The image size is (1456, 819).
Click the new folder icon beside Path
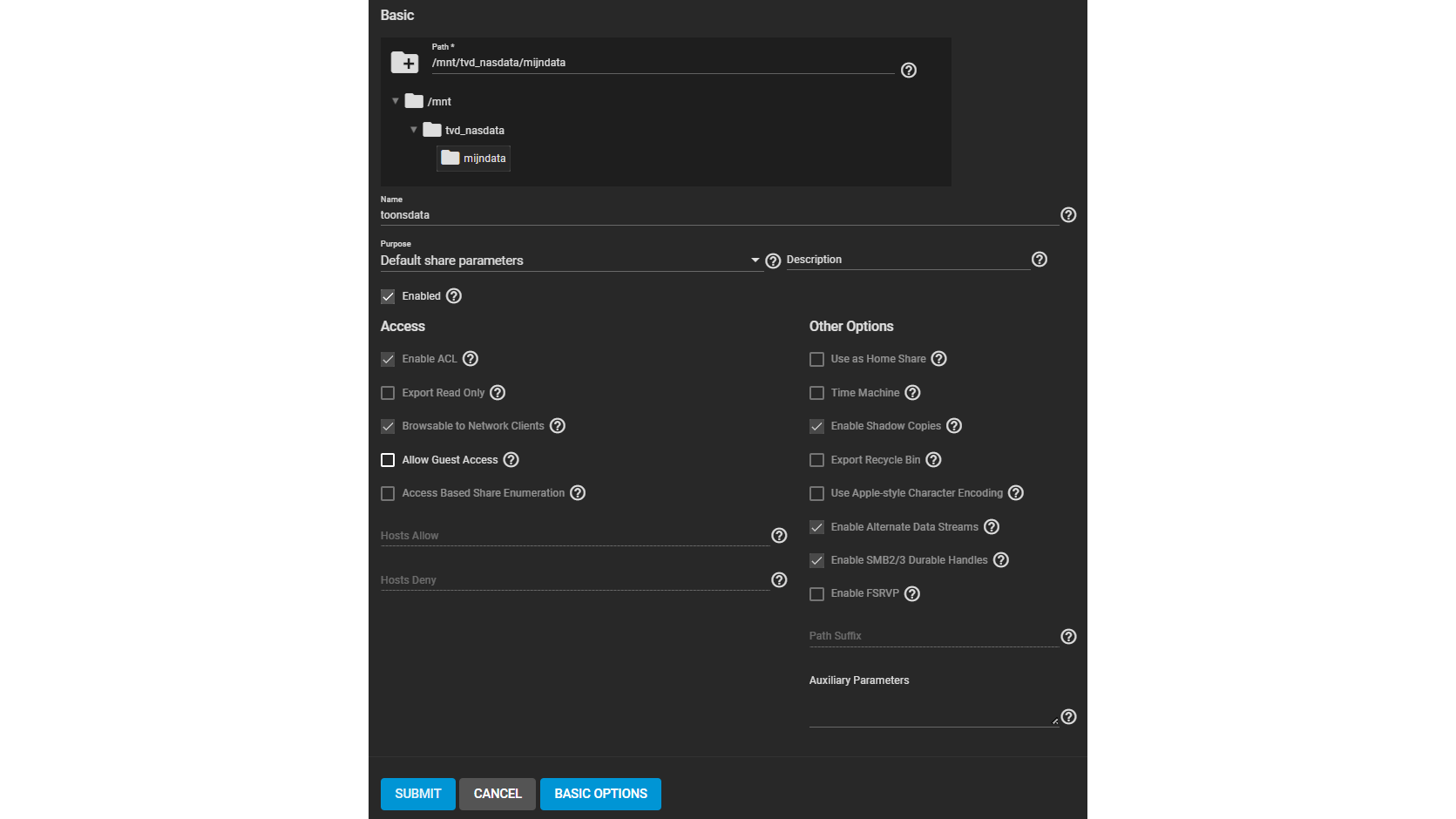click(404, 63)
